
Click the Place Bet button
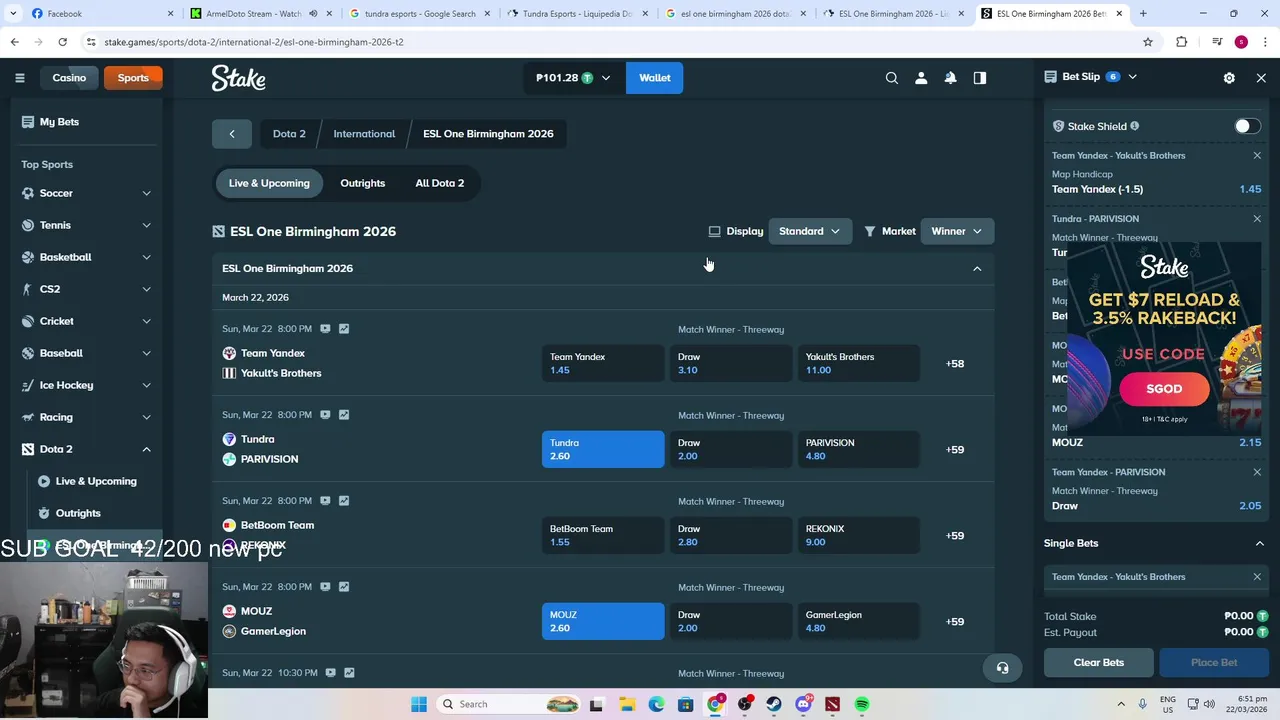pyautogui.click(x=1214, y=662)
